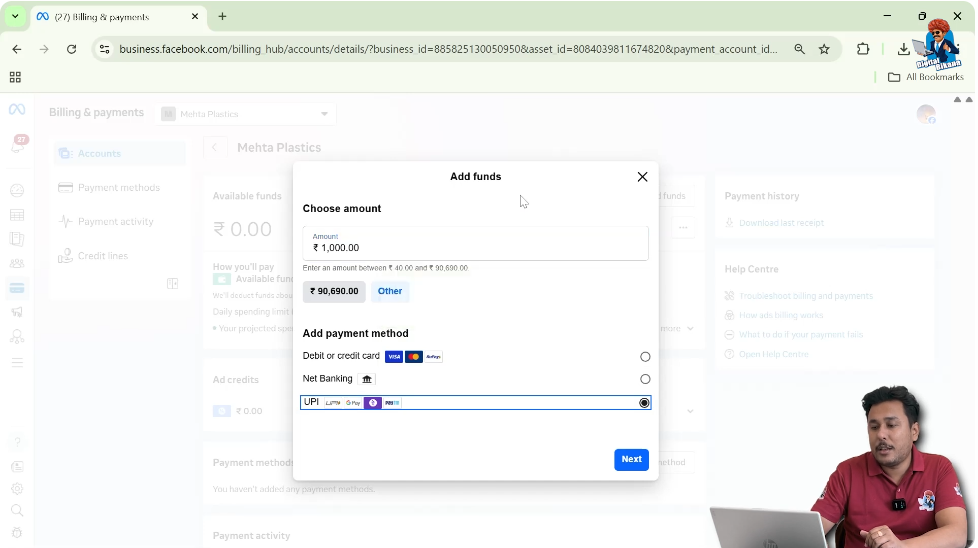Select Debit or credit card radio button

645,357
